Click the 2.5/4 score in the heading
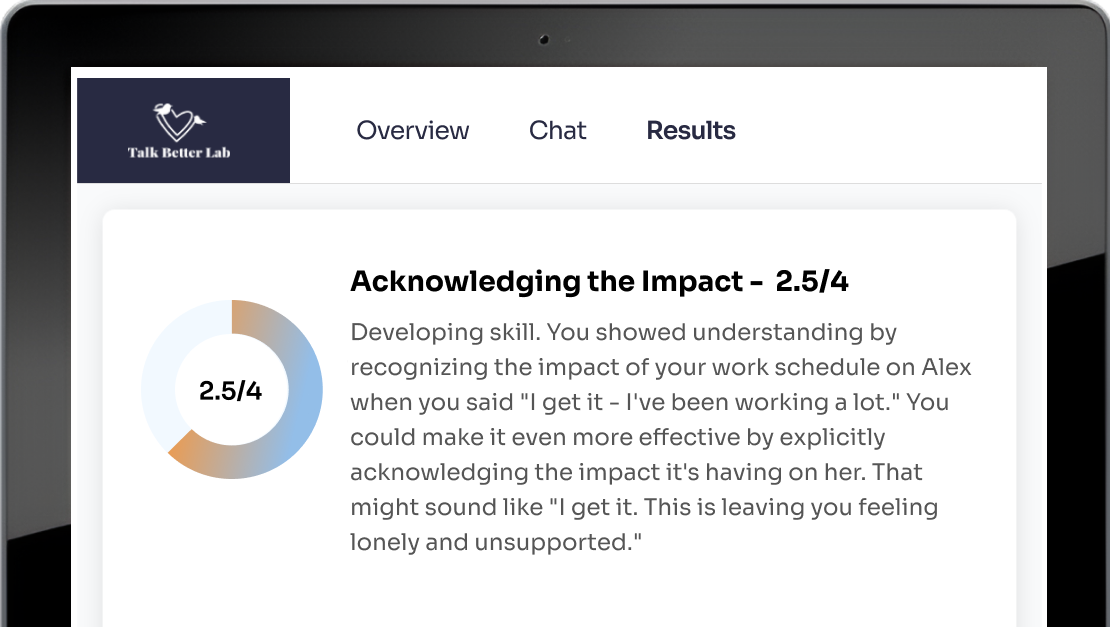 click(x=812, y=282)
